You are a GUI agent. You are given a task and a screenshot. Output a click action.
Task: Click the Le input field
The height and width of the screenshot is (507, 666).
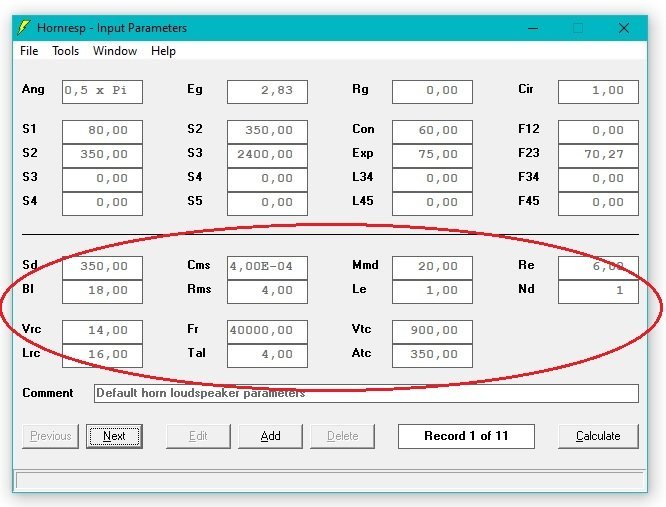(x=432, y=292)
